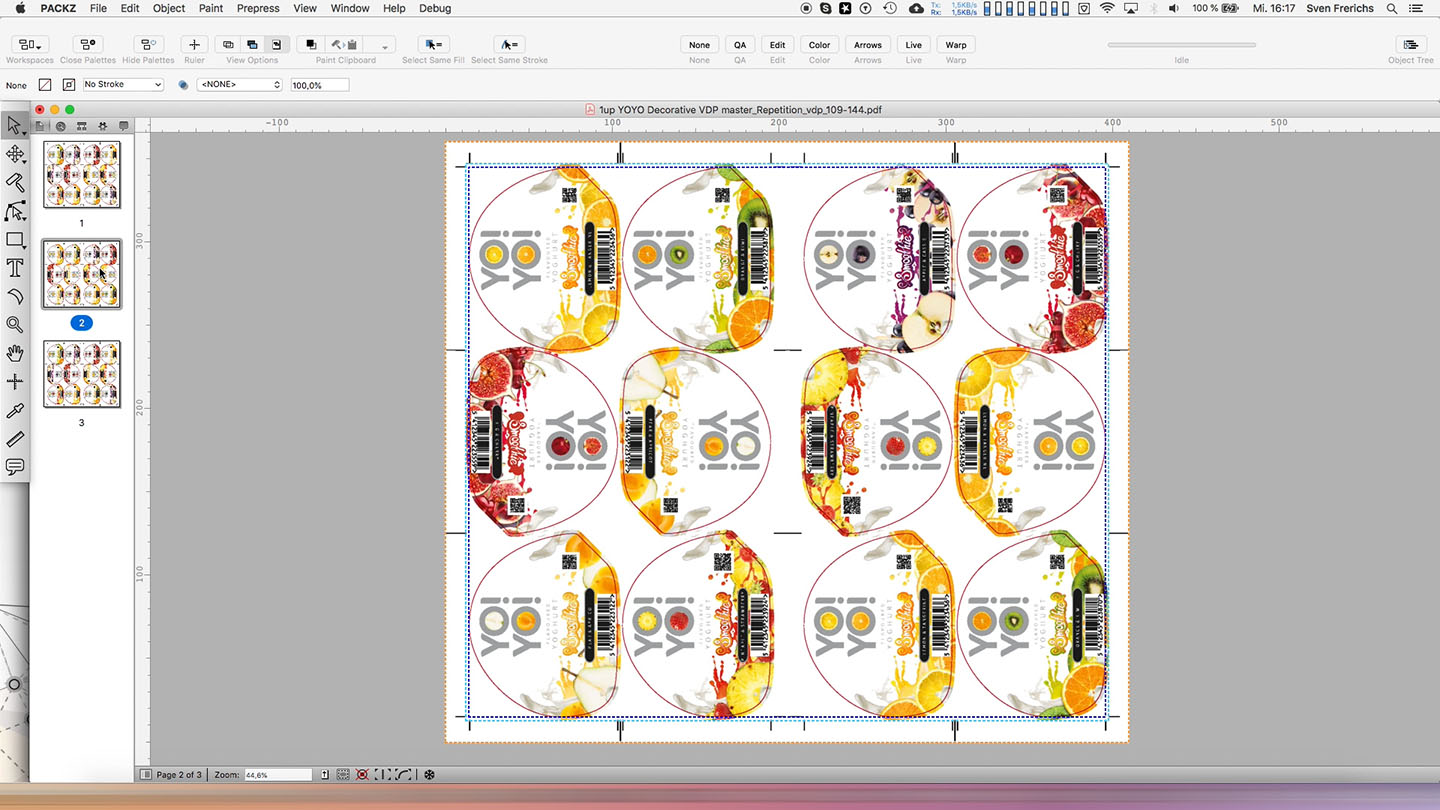Toggle the stroke swatch box
This screenshot has height=810, width=1440.
tap(69, 85)
